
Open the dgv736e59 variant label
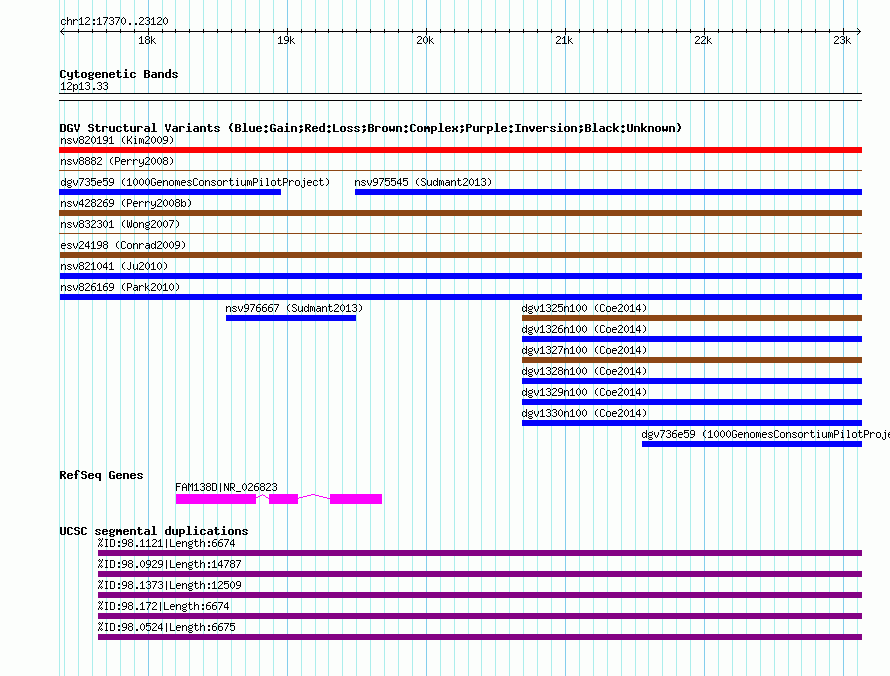click(x=765, y=434)
